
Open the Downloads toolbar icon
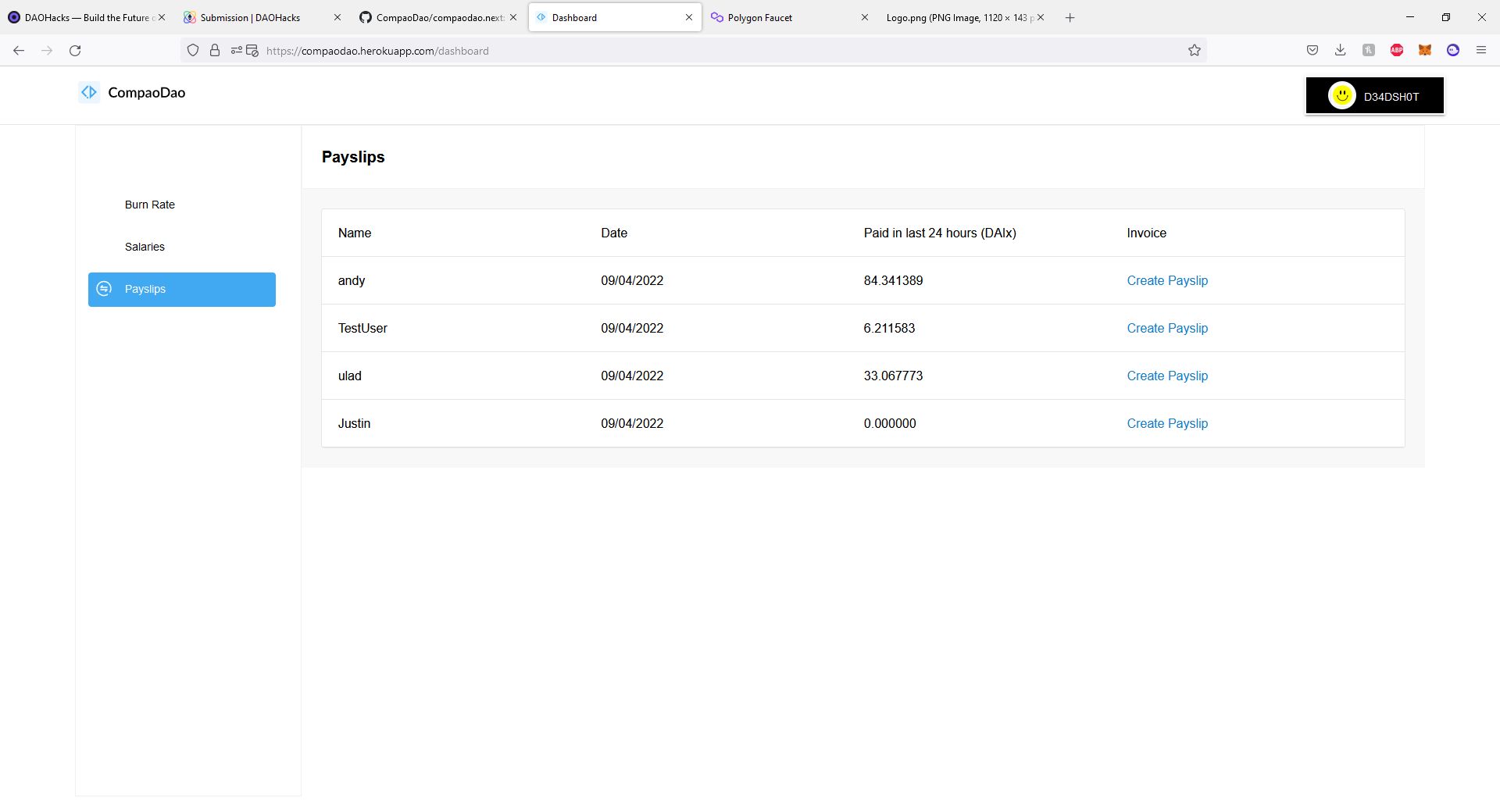click(x=1341, y=51)
